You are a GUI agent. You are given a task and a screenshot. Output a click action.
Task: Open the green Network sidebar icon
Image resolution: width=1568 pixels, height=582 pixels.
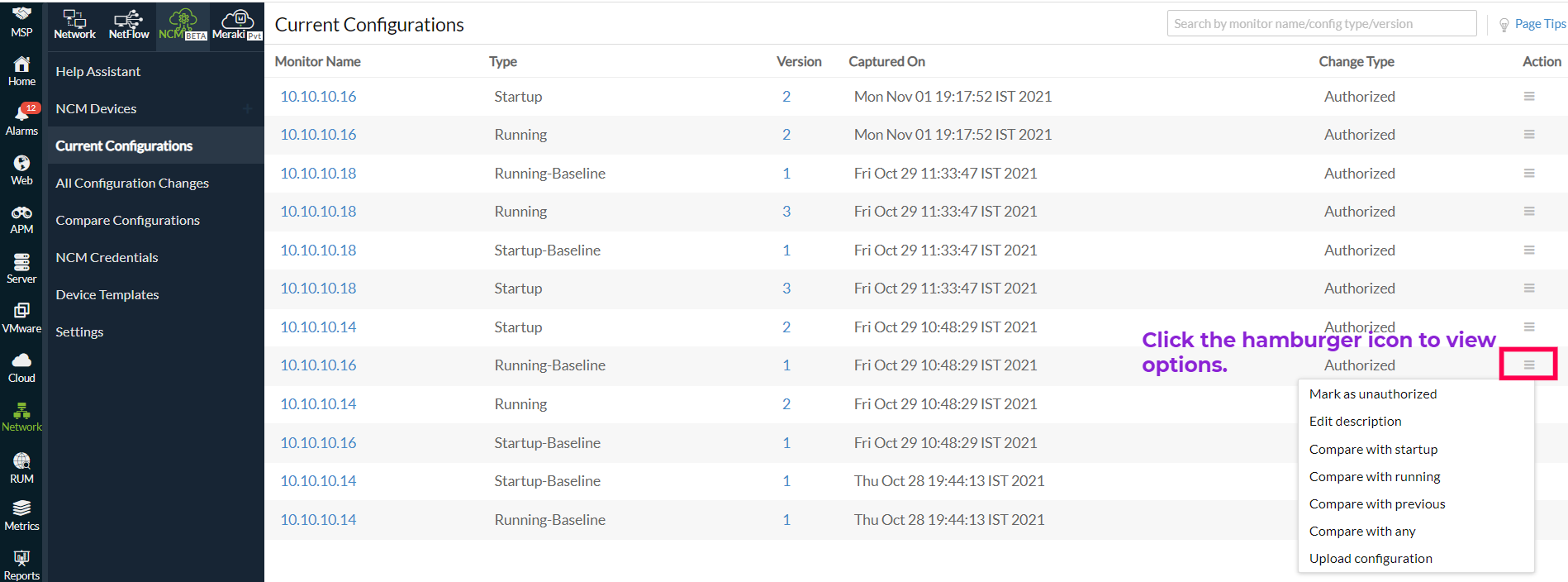21,410
